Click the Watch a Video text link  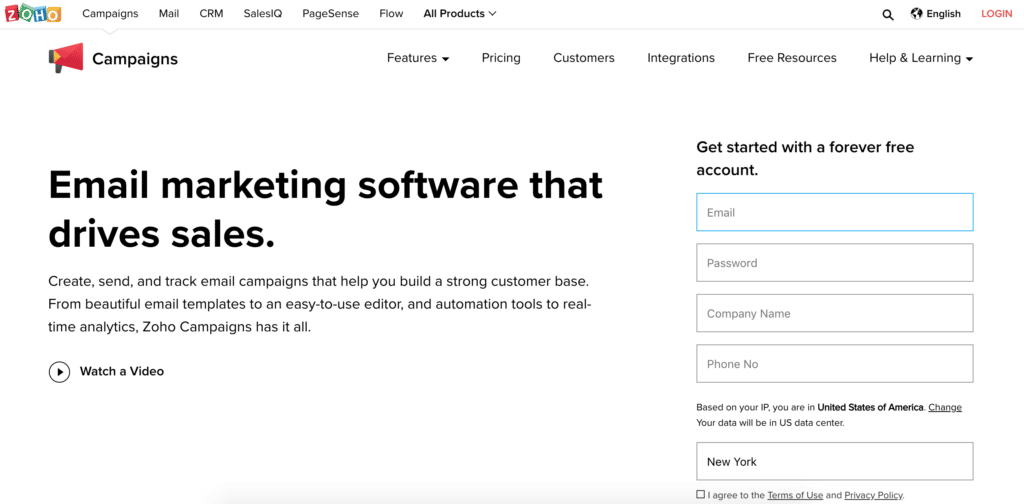pos(121,371)
